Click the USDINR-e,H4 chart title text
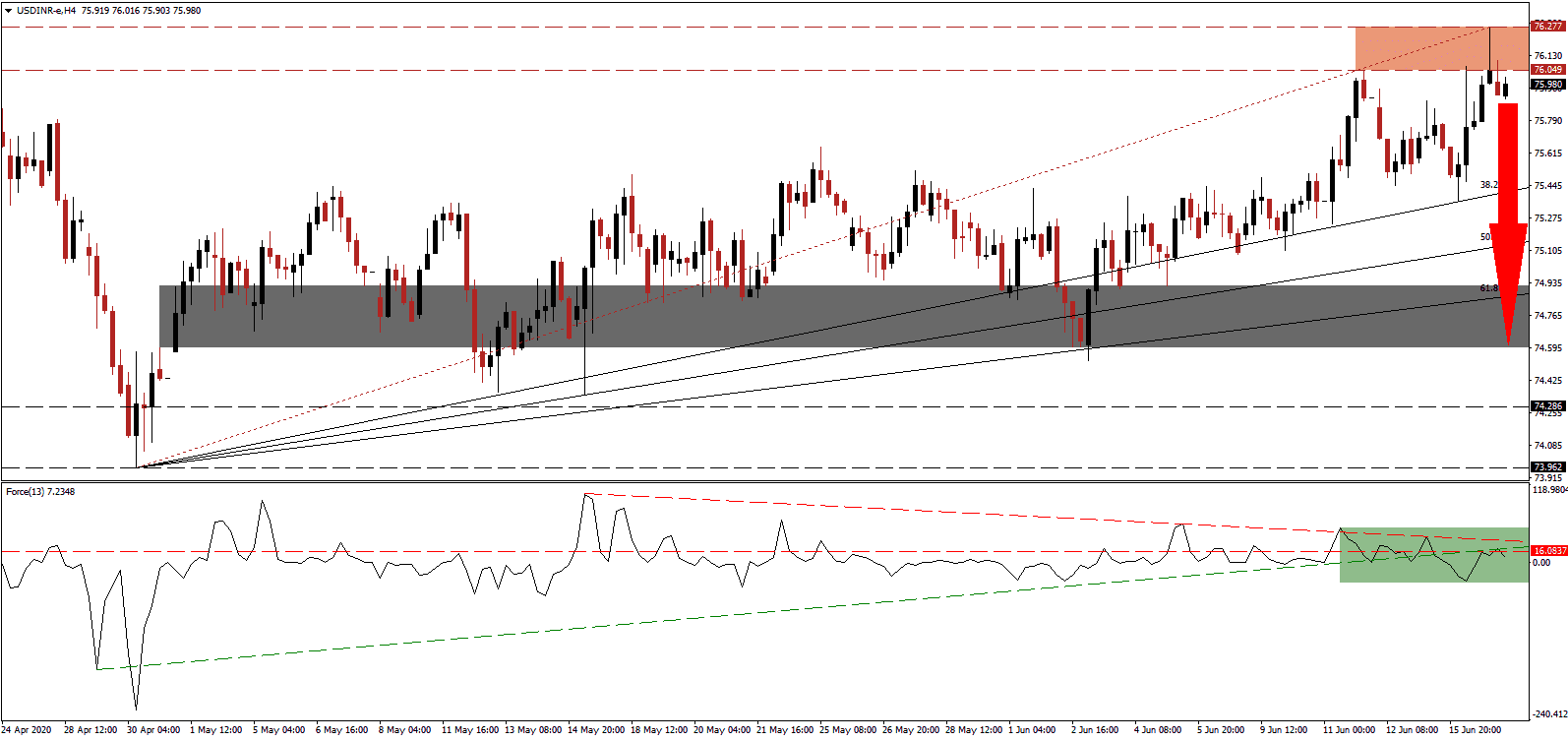The width and height of the screenshot is (1568, 741). [46, 10]
